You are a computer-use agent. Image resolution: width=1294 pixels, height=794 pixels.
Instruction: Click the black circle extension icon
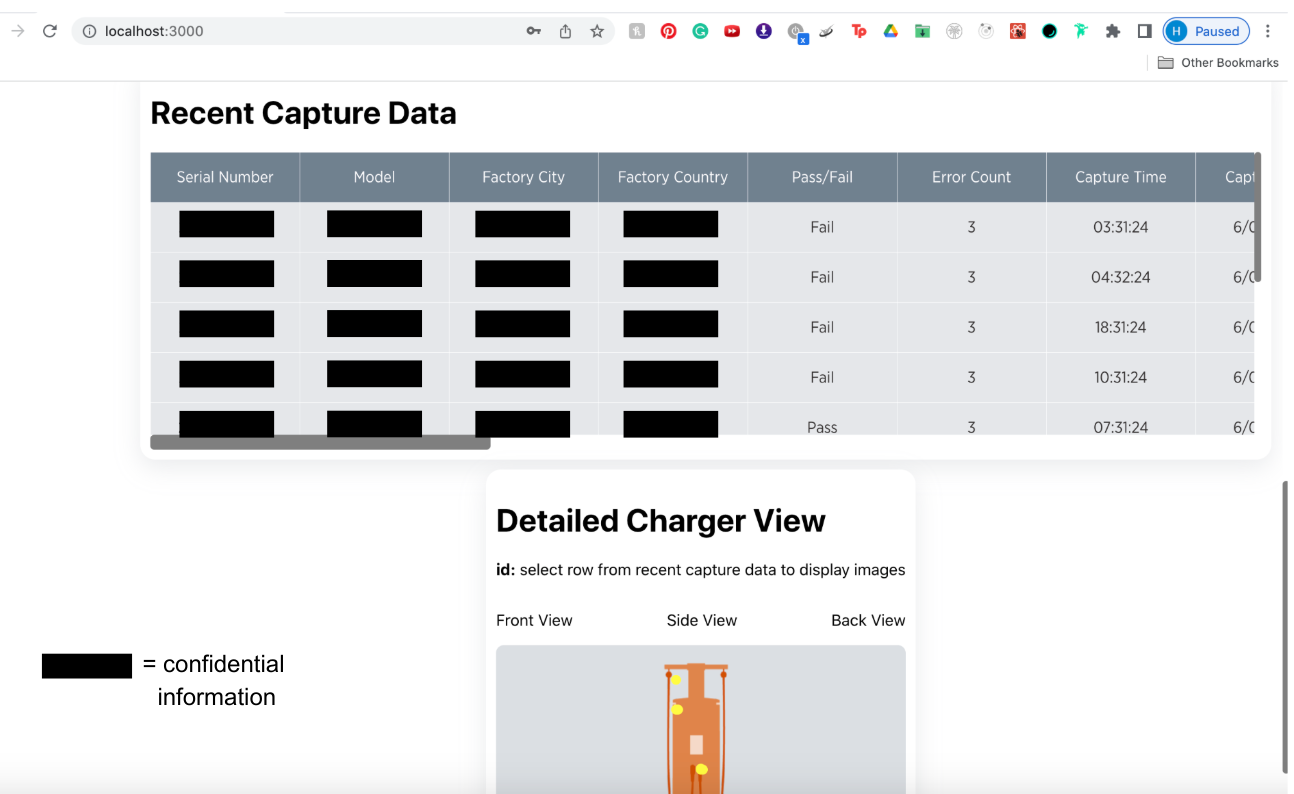pos(1049,31)
